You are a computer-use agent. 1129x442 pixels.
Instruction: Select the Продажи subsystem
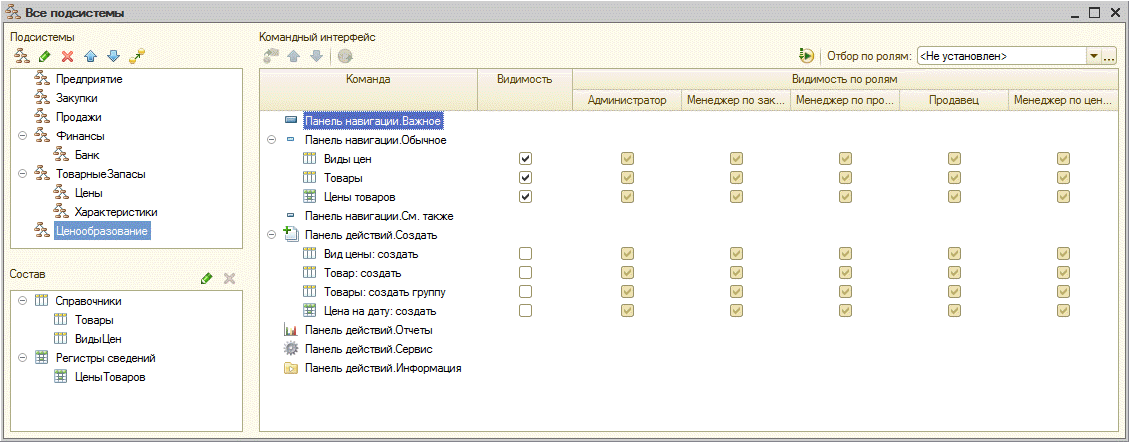[x=78, y=117]
